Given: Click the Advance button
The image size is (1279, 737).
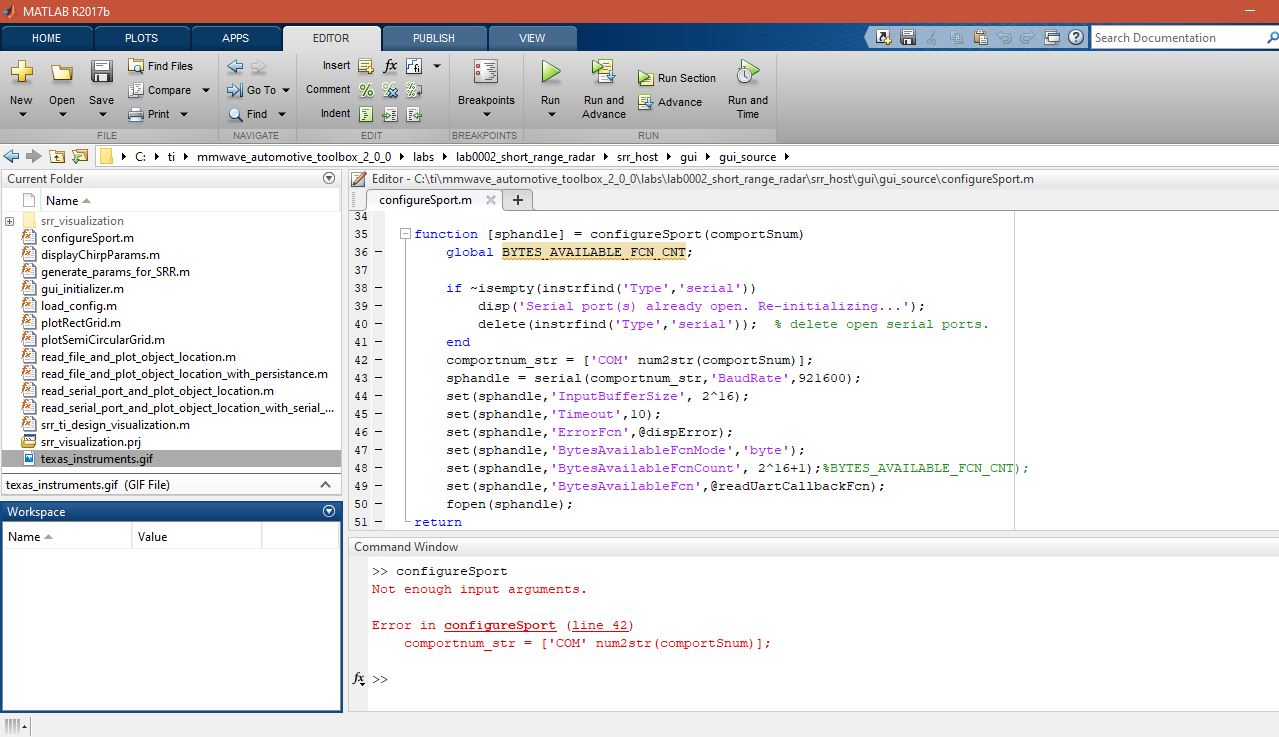Looking at the screenshot, I should pyautogui.click(x=670, y=102).
